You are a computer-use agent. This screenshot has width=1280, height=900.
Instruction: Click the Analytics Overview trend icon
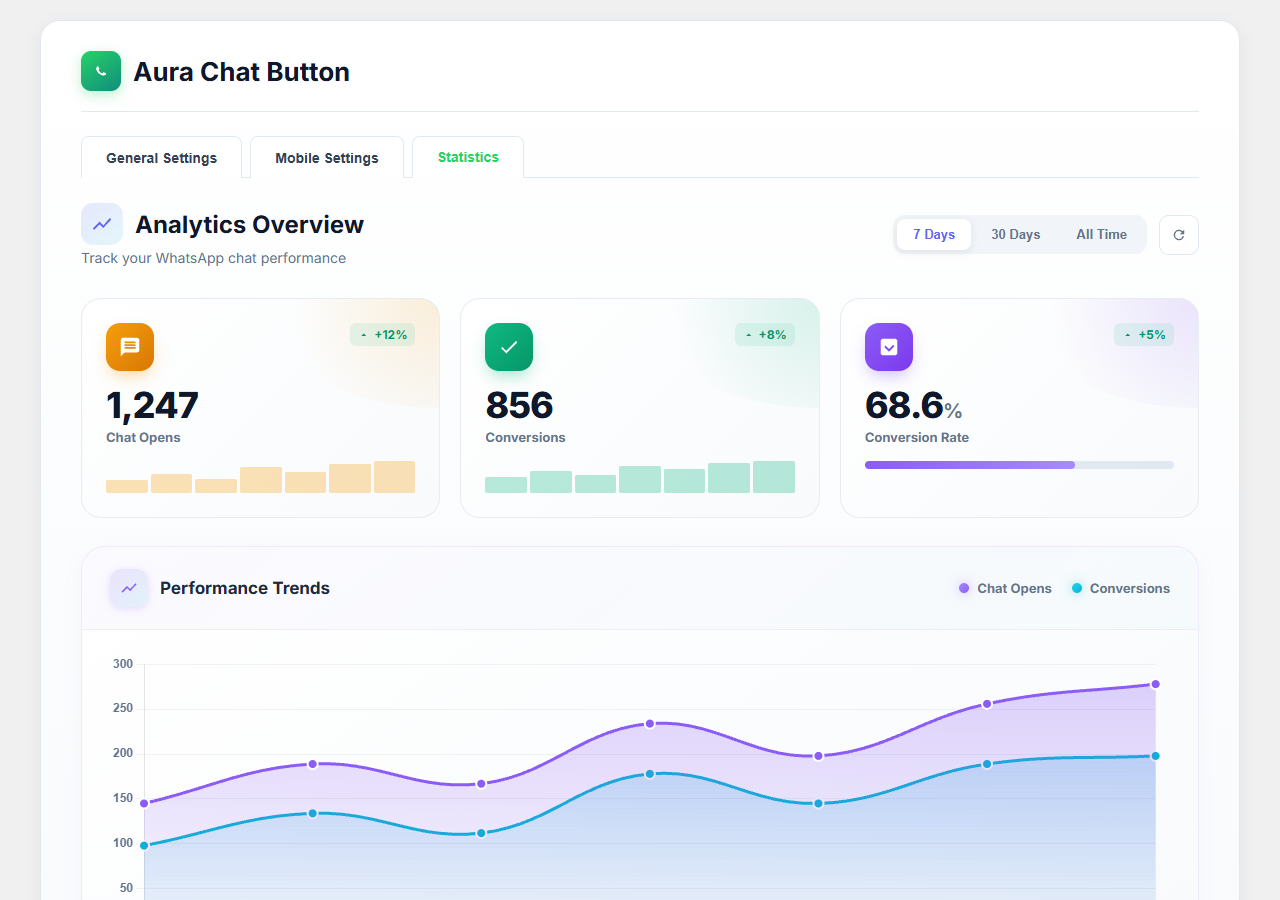101,224
